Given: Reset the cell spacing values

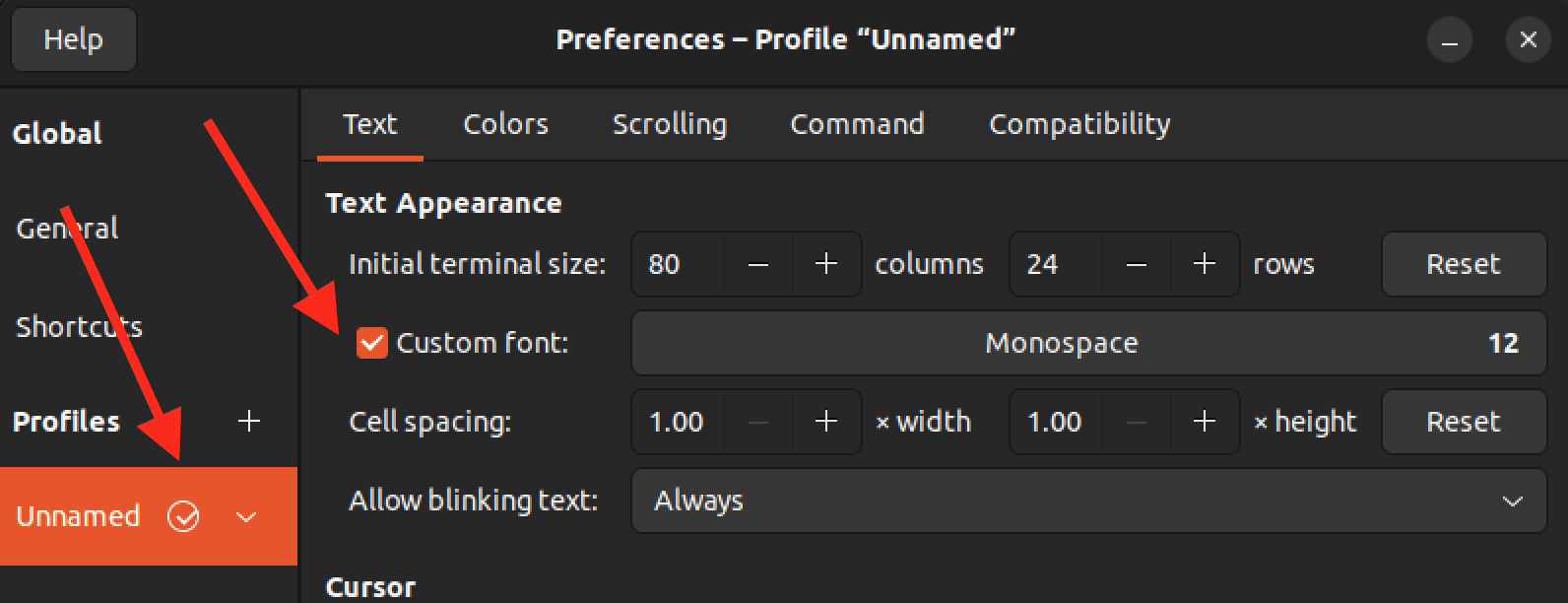Looking at the screenshot, I should coord(1464,422).
